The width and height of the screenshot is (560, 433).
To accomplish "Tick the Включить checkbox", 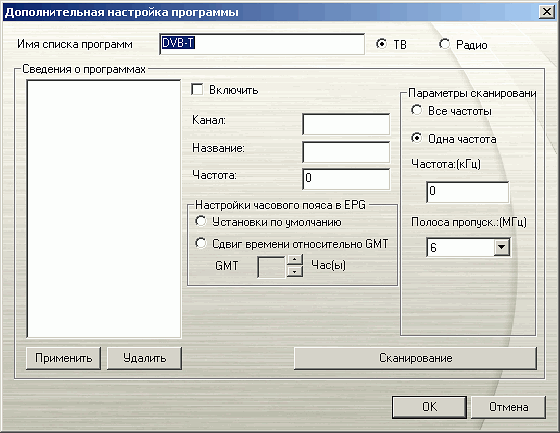I will point(197,89).
